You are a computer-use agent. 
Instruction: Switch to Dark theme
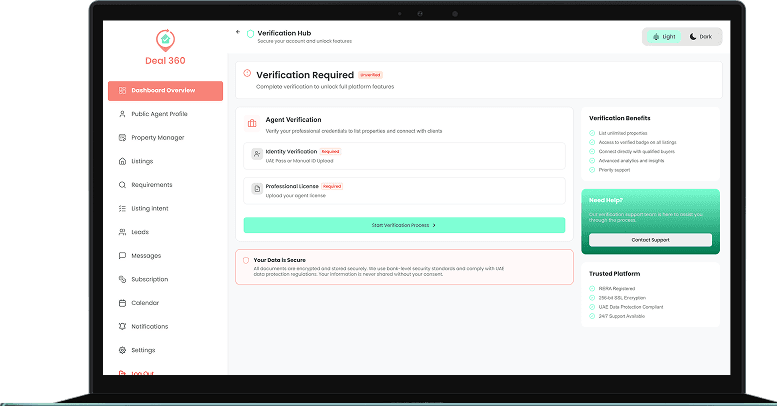pyautogui.click(x=701, y=37)
